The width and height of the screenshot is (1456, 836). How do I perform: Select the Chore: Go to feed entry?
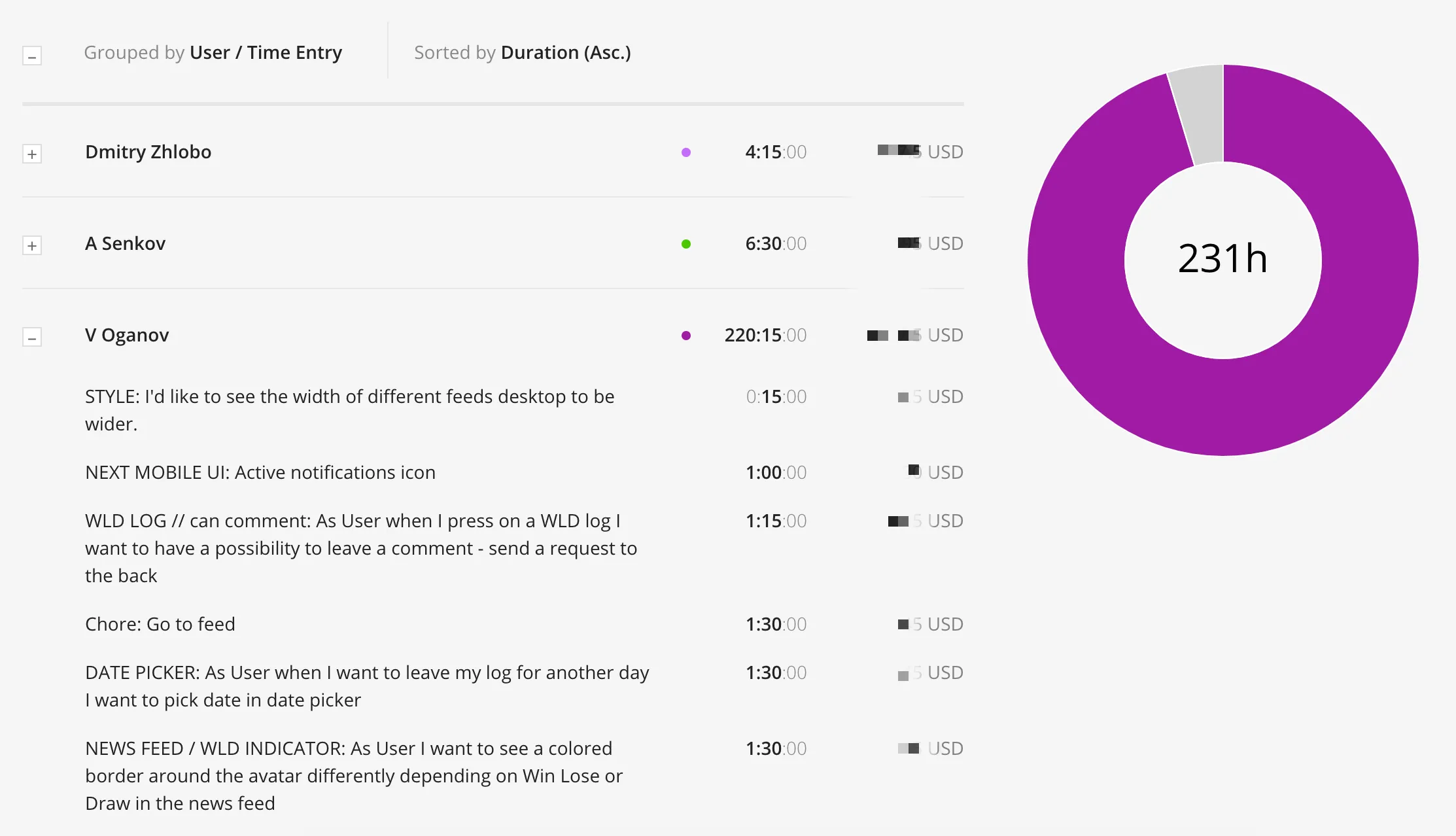pyautogui.click(x=160, y=623)
